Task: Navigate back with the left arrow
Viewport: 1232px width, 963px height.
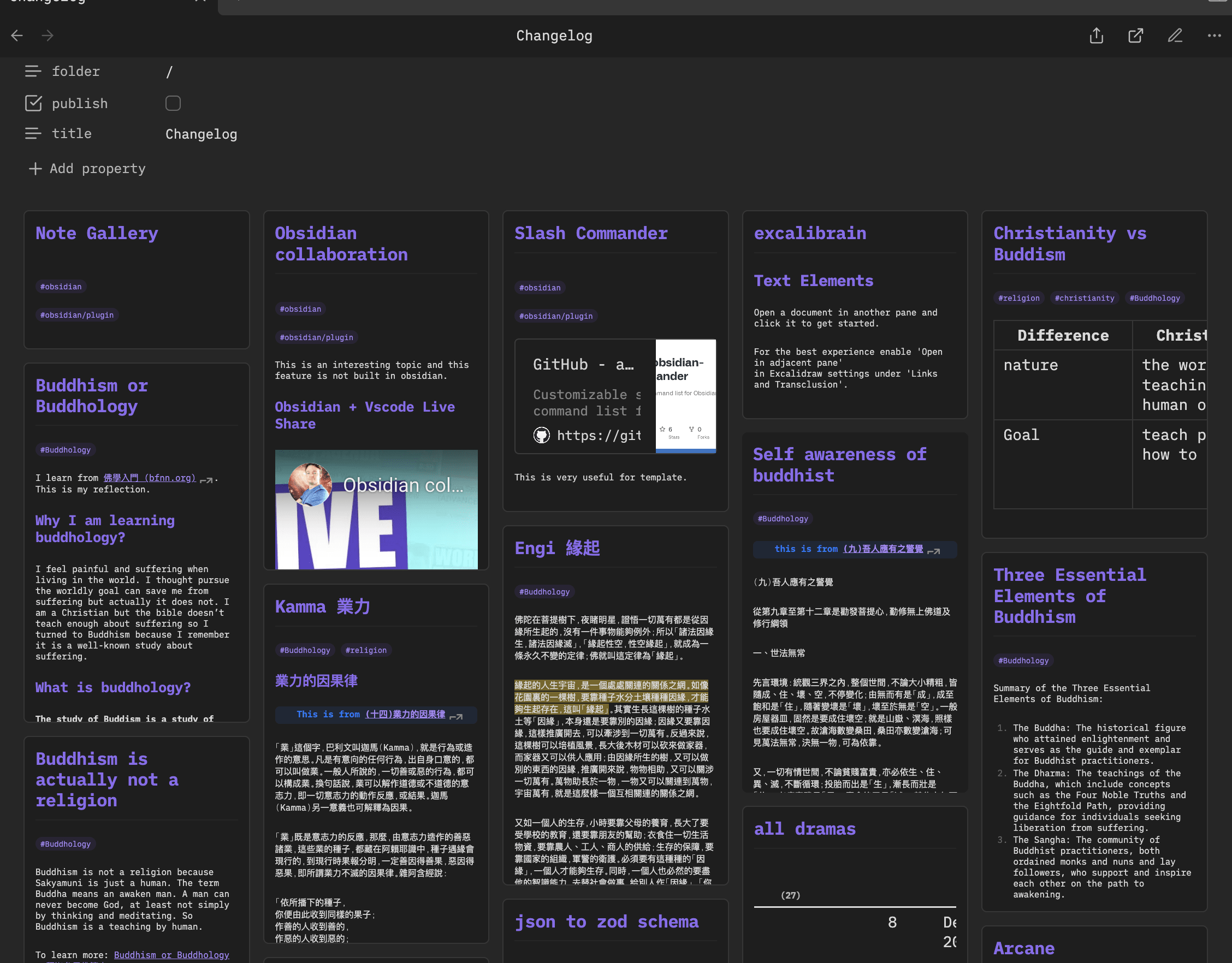Action: pos(17,35)
